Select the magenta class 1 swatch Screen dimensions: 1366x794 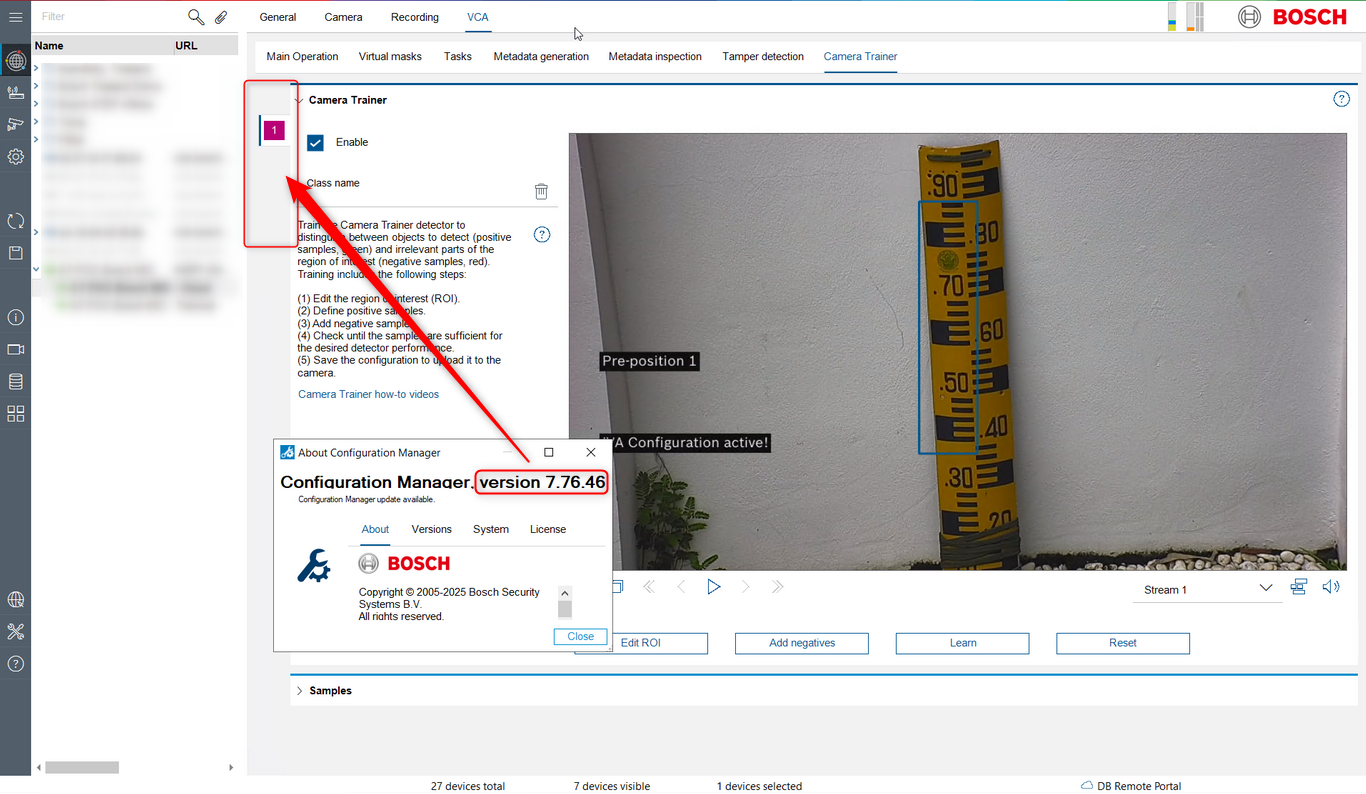click(x=274, y=130)
